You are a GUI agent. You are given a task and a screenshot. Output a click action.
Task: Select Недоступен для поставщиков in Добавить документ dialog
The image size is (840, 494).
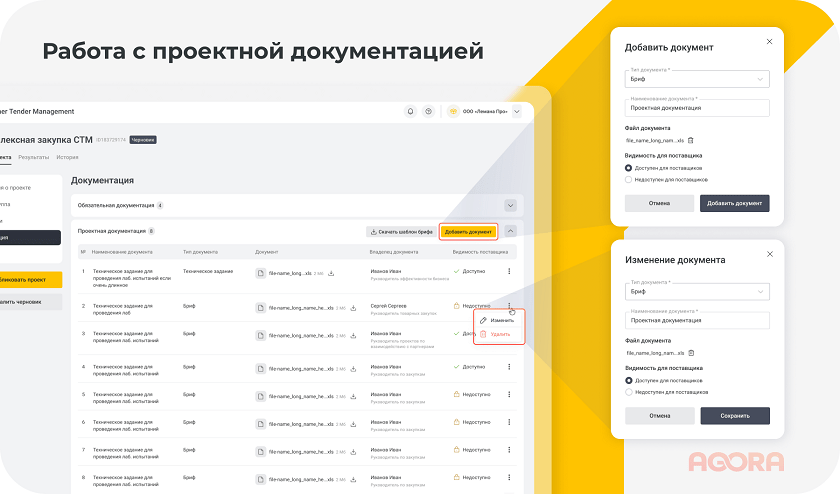(x=628, y=179)
